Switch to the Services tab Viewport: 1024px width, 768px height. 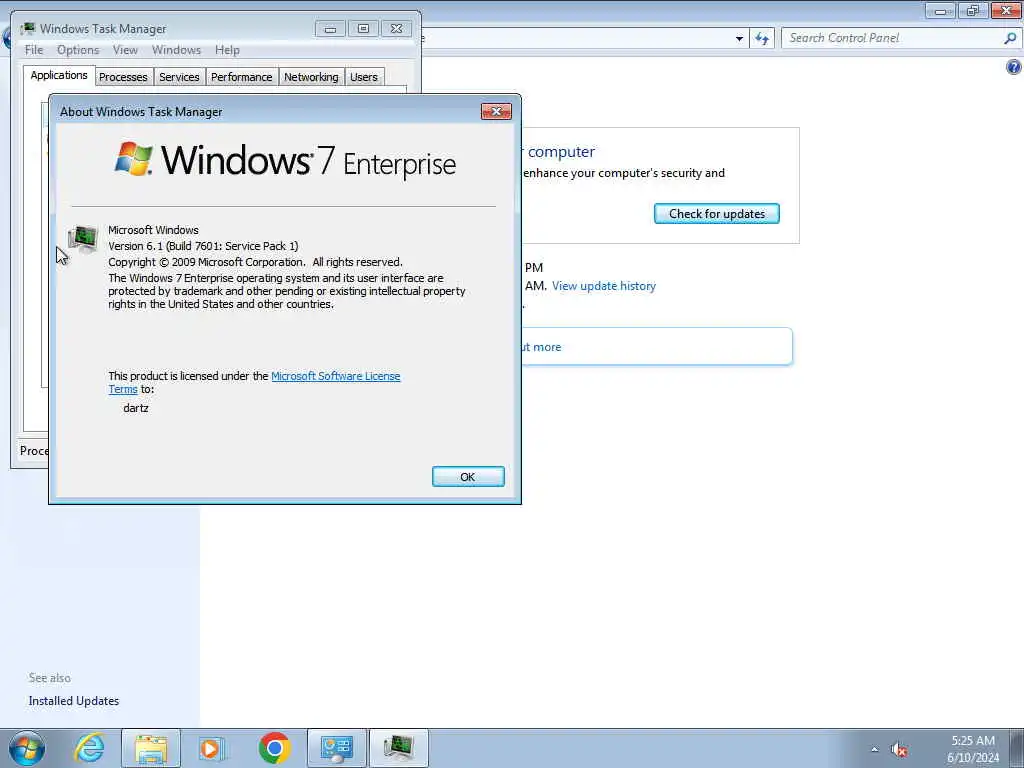tap(179, 77)
